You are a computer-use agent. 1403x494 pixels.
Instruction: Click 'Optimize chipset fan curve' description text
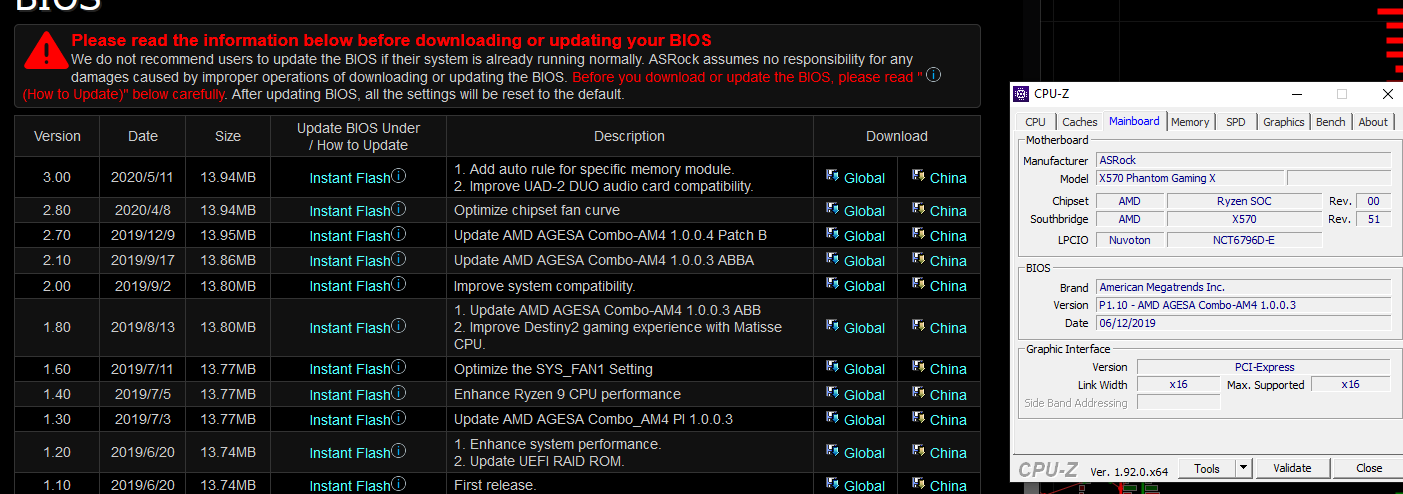click(537, 210)
